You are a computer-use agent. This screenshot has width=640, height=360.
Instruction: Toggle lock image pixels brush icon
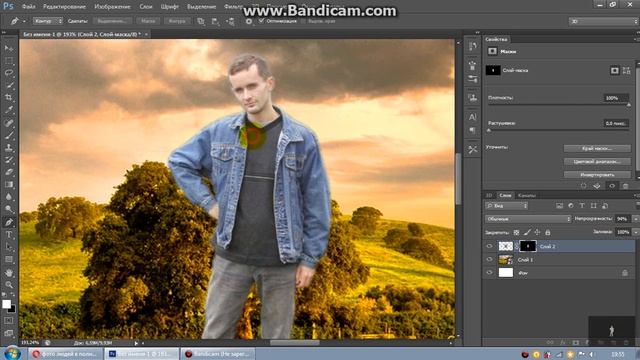527,232
